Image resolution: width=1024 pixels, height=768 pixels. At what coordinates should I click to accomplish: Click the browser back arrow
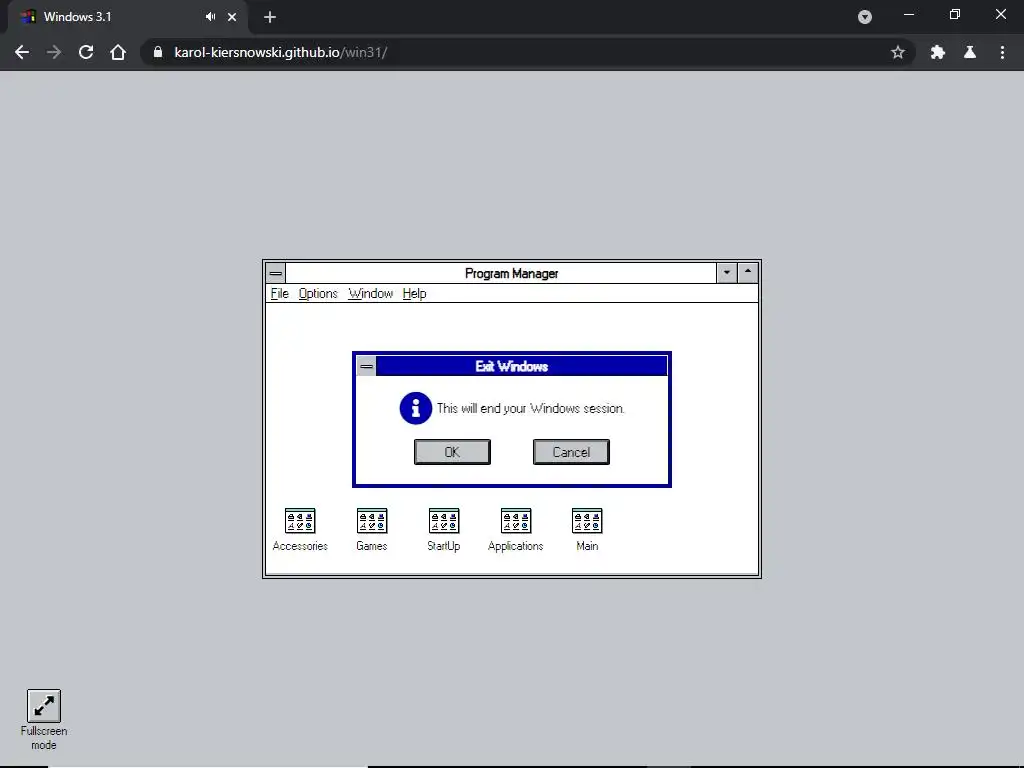[22, 52]
